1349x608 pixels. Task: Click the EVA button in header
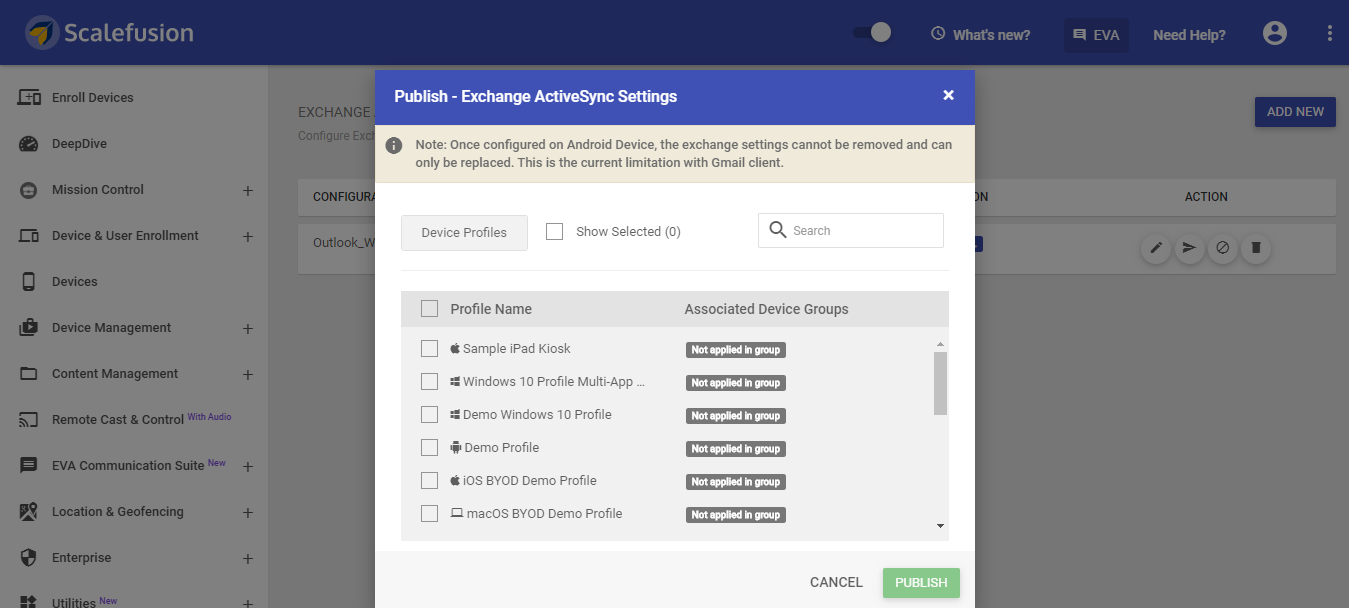[x=1096, y=34]
